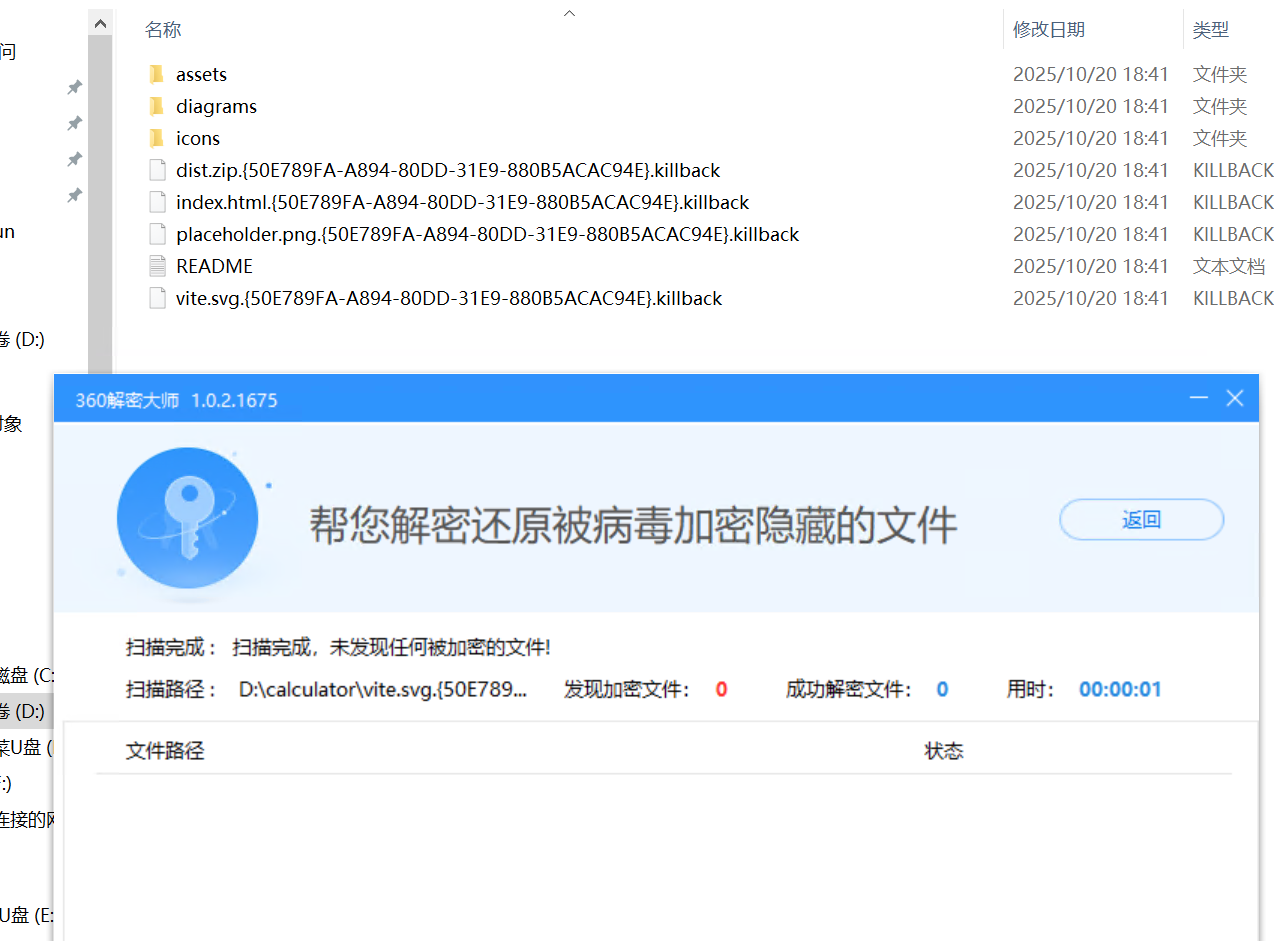Image resolution: width=1274 pixels, height=941 pixels.
Task: Sort files by 修改日期 column header
Action: [1048, 30]
